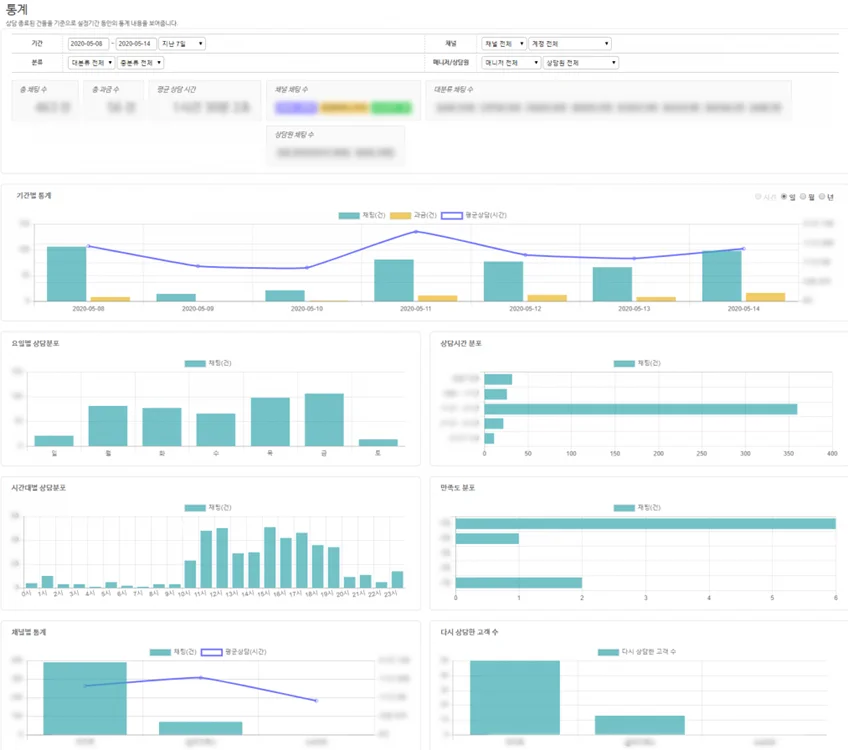Select the 일 radio button
Image resolution: width=848 pixels, height=750 pixels.
784,197
